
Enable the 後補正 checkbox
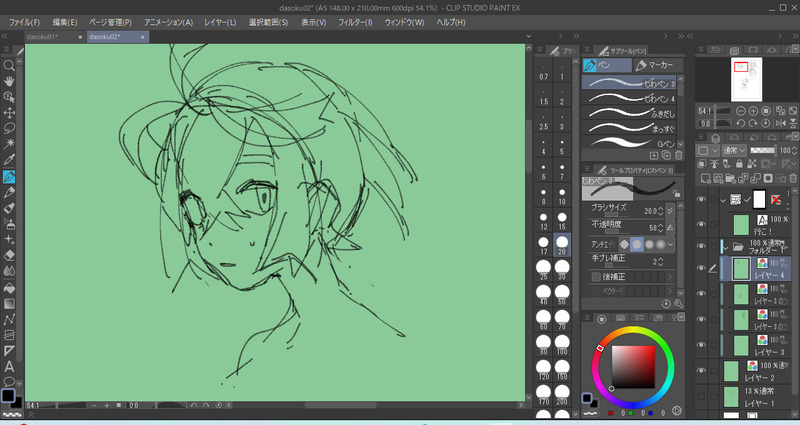596,277
